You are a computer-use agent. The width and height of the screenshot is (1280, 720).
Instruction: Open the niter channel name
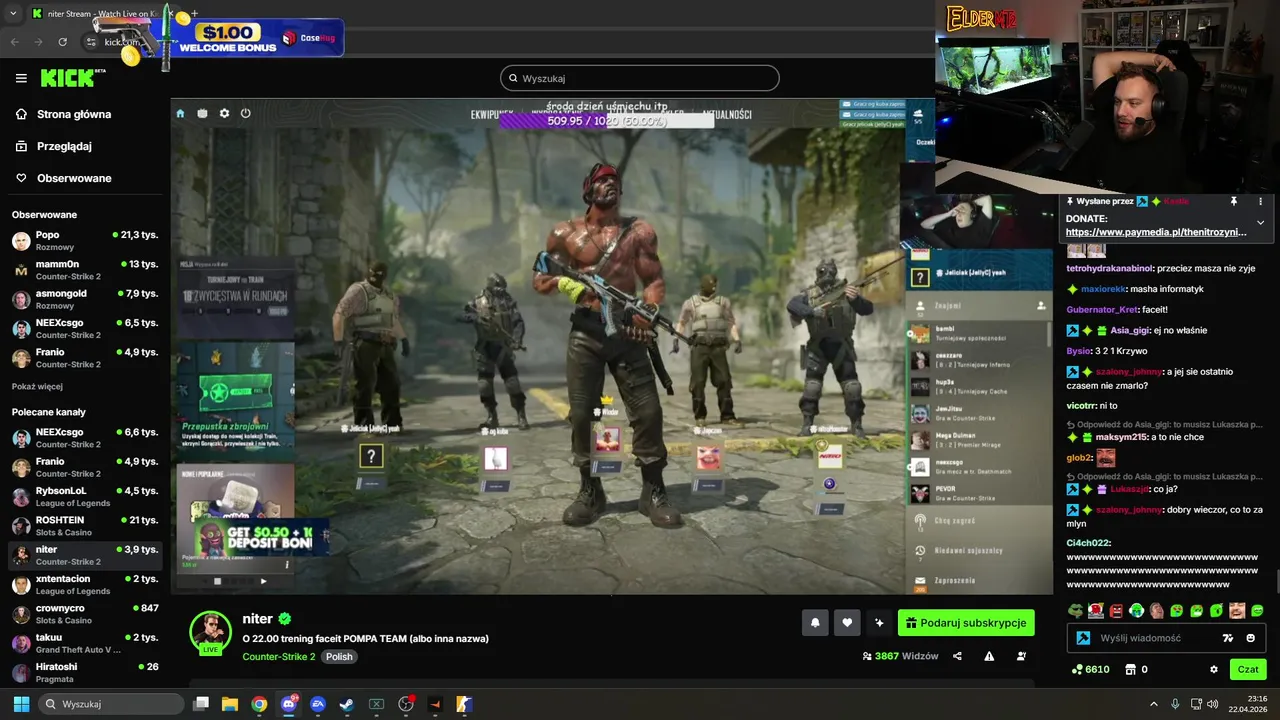click(x=257, y=619)
